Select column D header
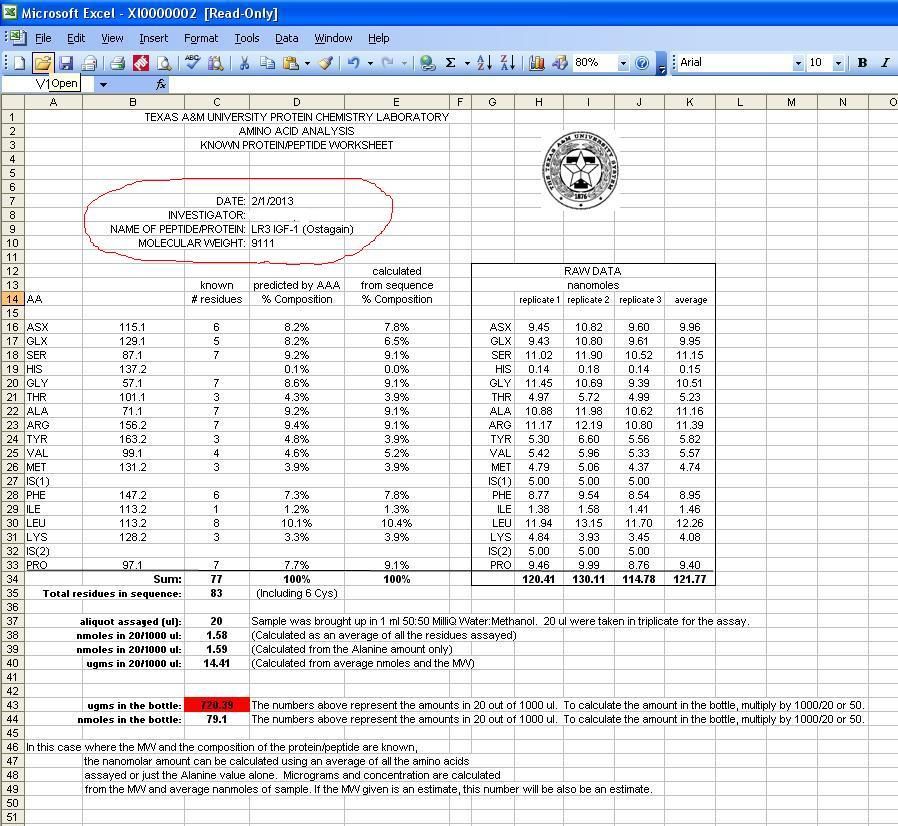This screenshot has width=898, height=826. (x=297, y=102)
